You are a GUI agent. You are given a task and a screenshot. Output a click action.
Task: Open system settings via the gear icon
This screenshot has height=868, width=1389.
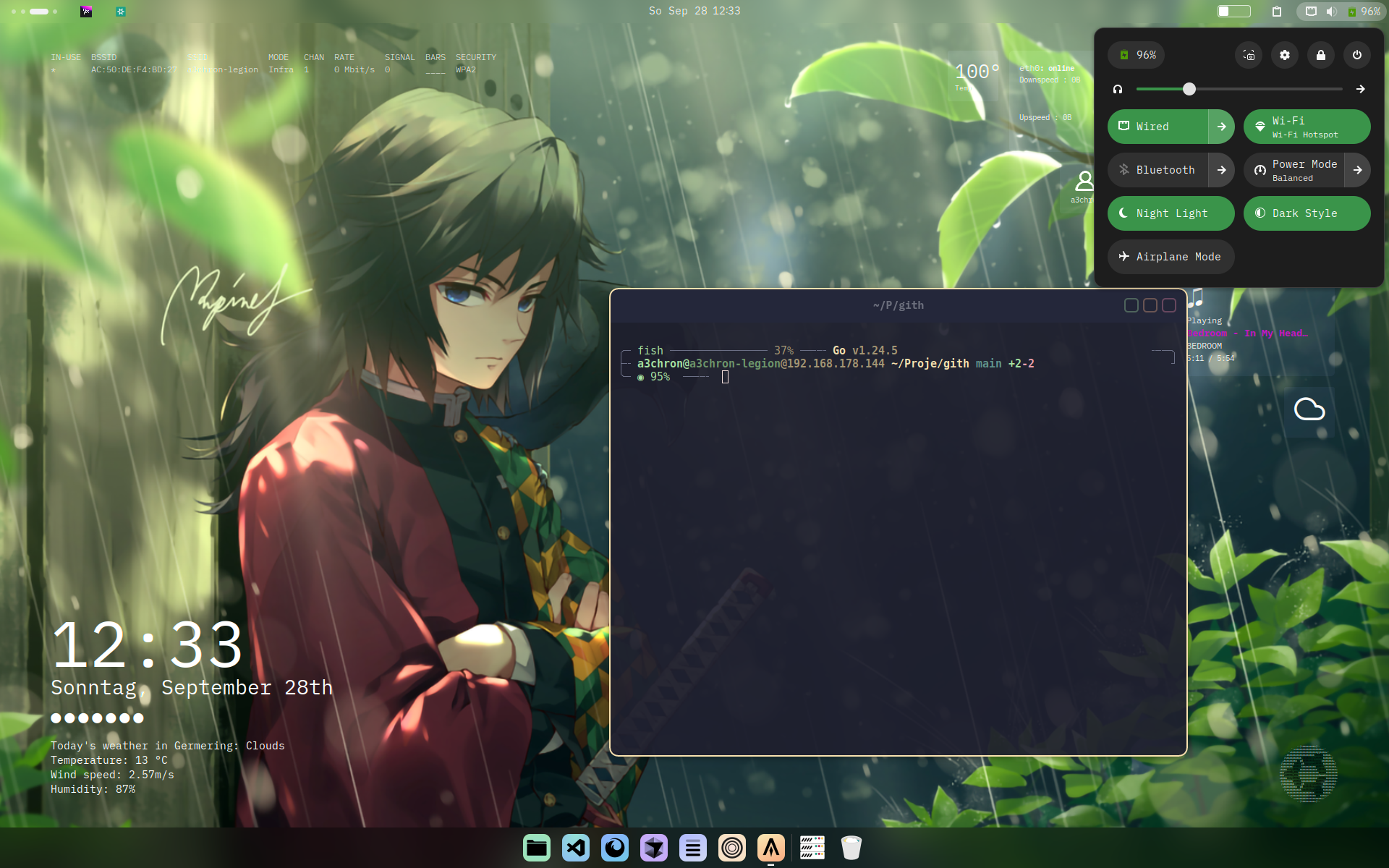click(1285, 55)
